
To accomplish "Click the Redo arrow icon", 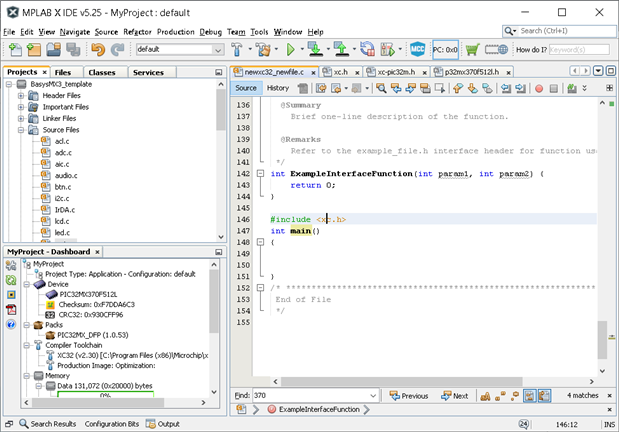I will point(117,49).
